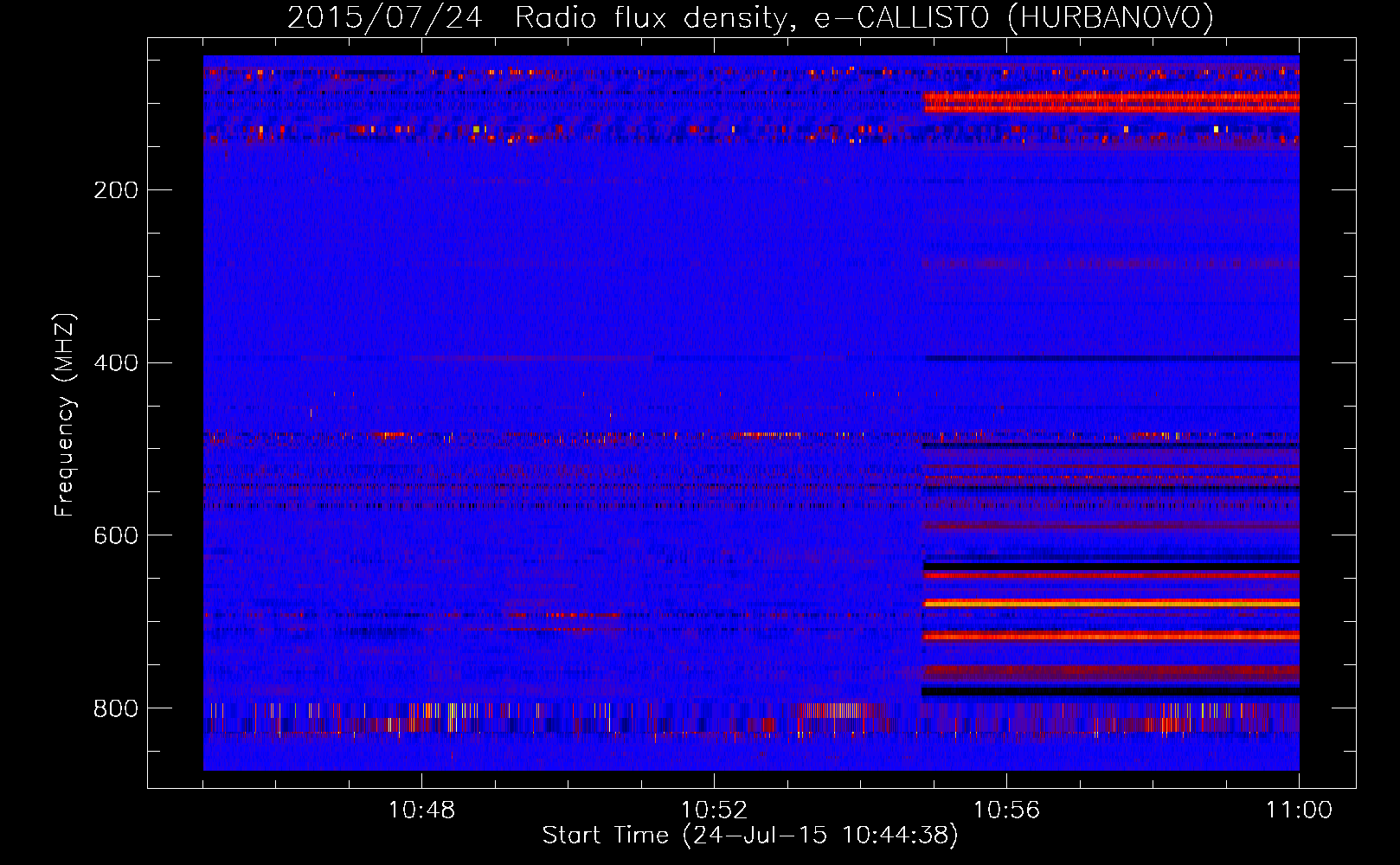Click the 800 frequency tick label

pyautogui.click(x=116, y=708)
